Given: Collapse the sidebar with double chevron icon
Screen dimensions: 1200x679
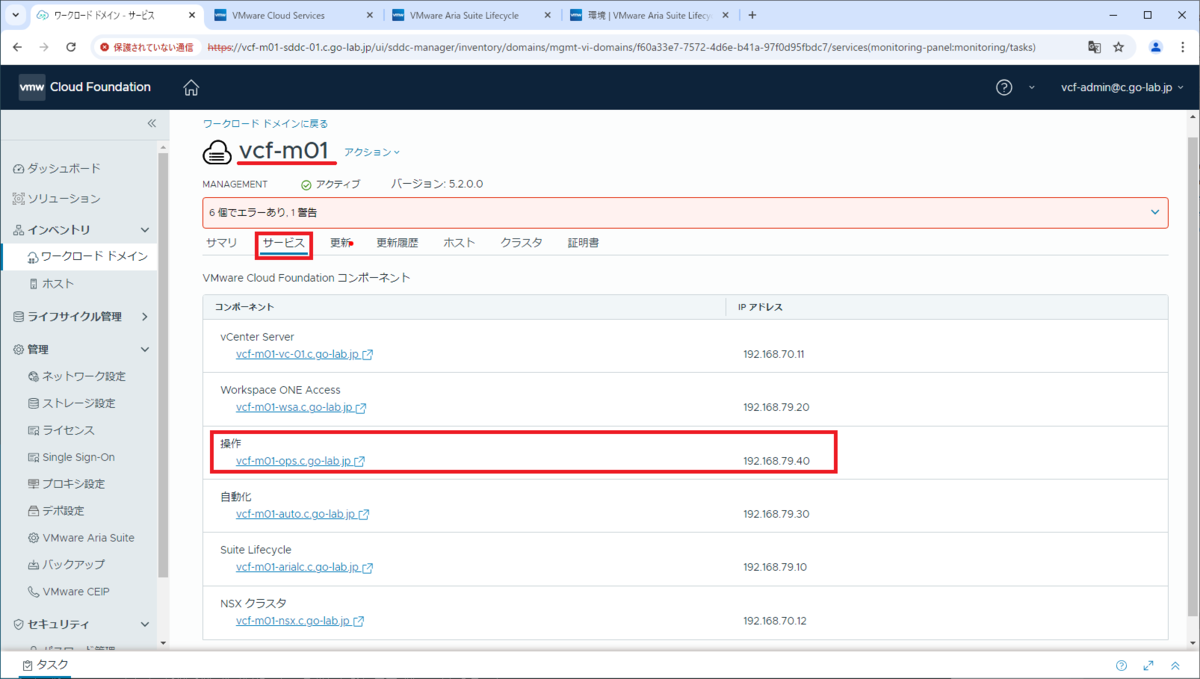Looking at the screenshot, I should click(x=152, y=123).
